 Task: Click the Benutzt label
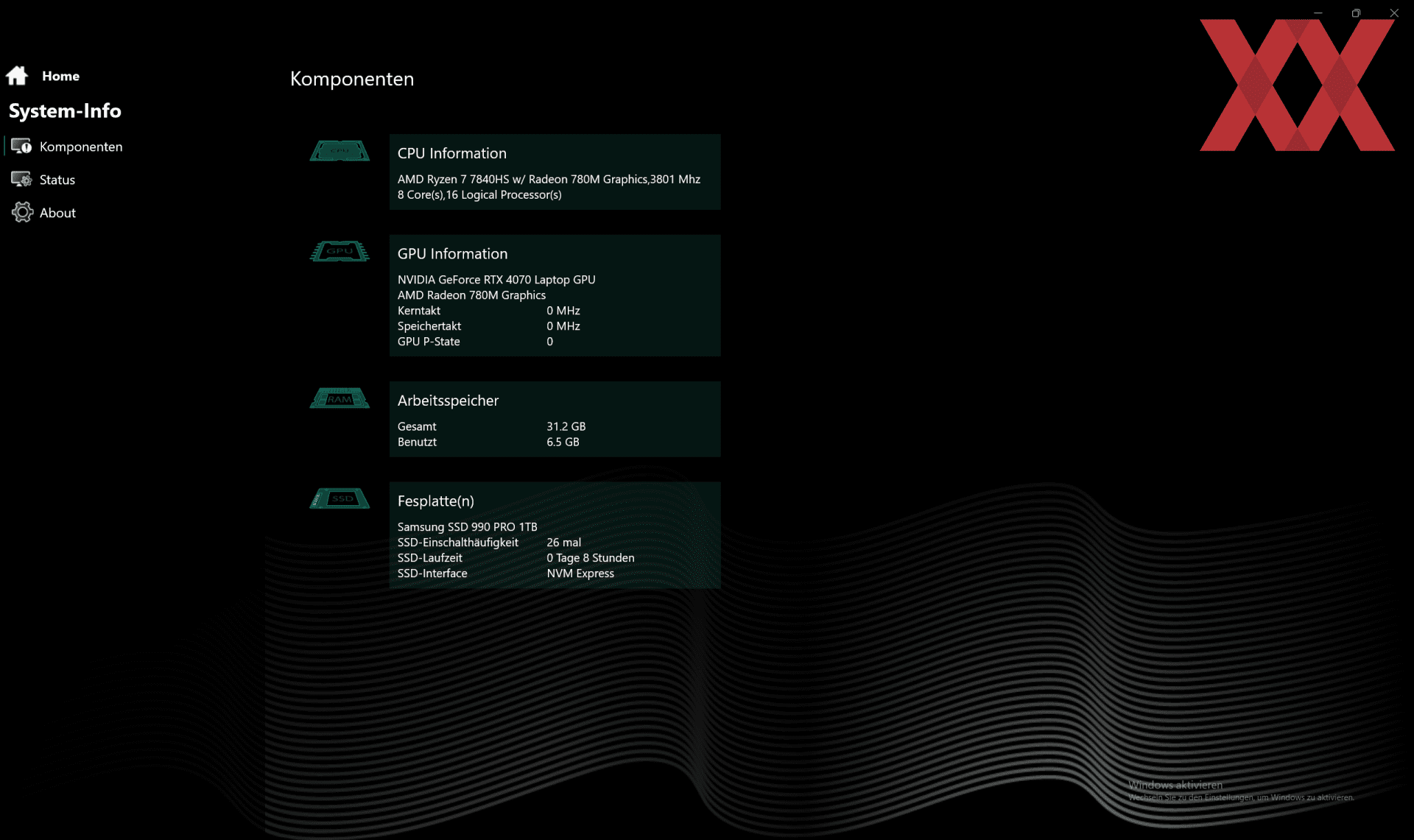(x=417, y=442)
